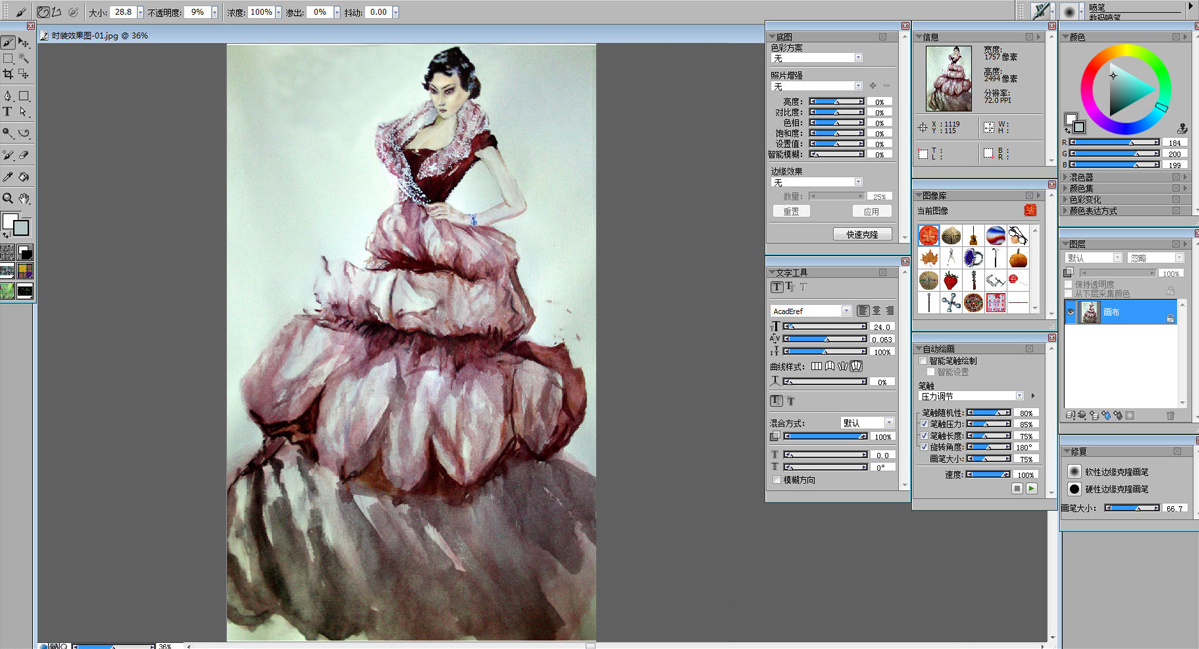The height and width of the screenshot is (649, 1199).
Task: Select the Brush tool in the toolbox
Action: 8,43
